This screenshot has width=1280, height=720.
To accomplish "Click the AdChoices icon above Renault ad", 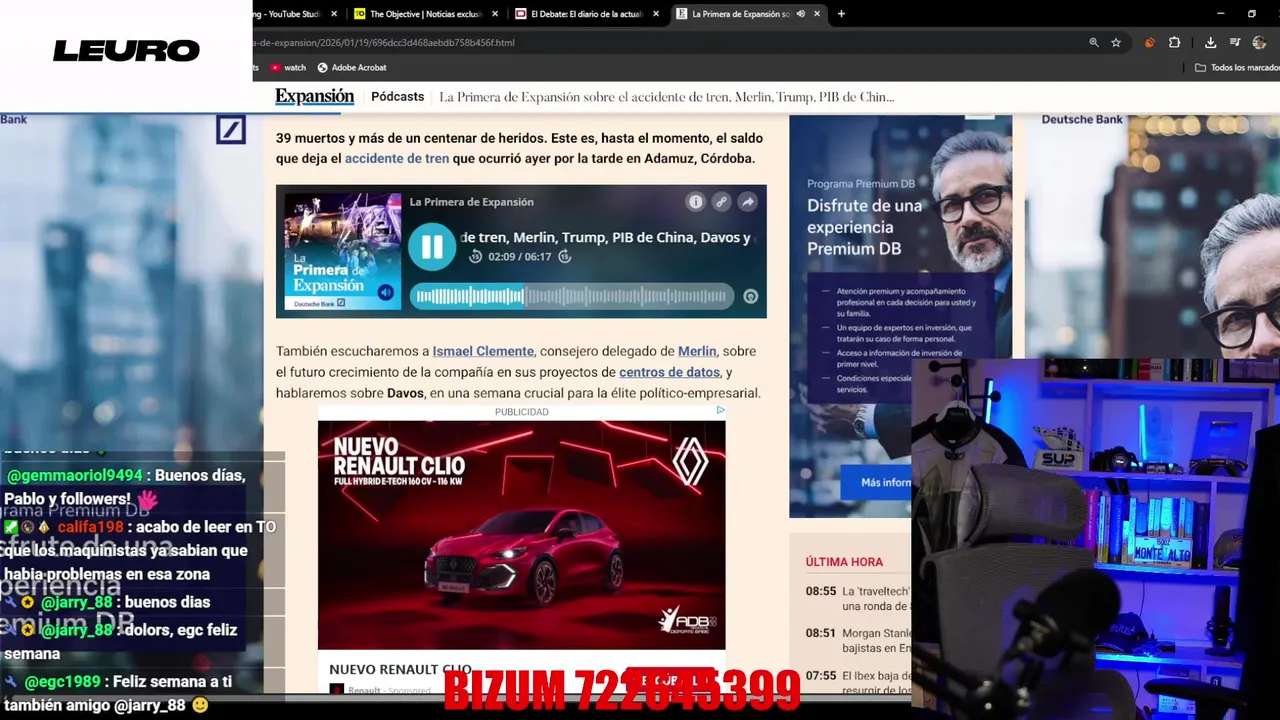I will pyautogui.click(x=720, y=411).
